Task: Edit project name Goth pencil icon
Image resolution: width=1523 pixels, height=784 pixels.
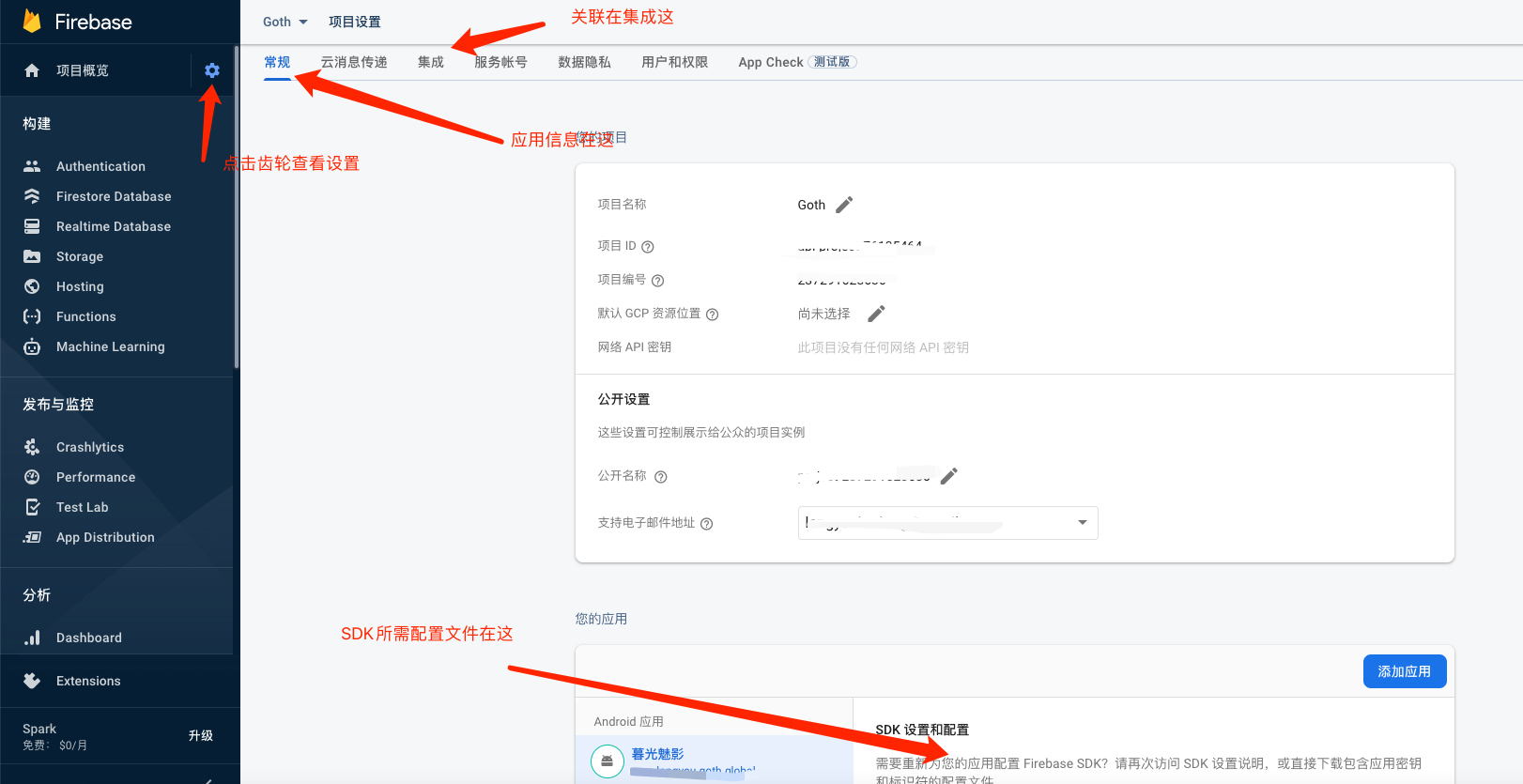Action: pyautogui.click(x=844, y=205)
